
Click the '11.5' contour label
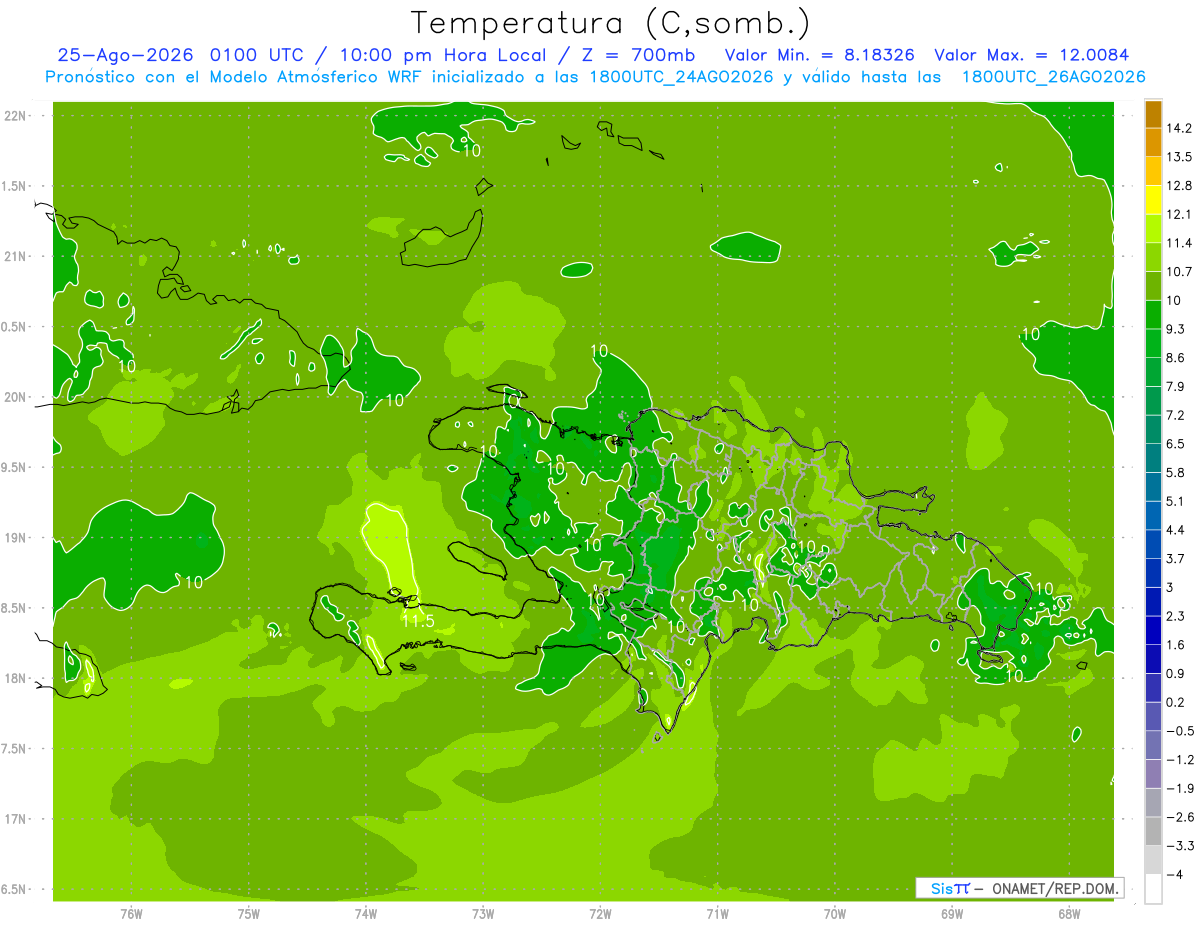(418, 621)
